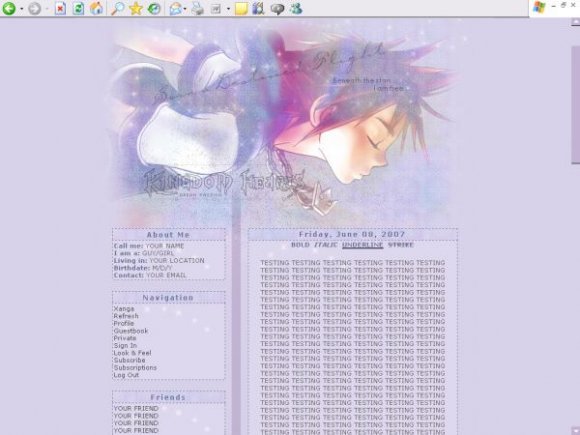The height and width of the screenshot is (435, 580).
Task: Click the Research books icon
Action: [259, 8]
